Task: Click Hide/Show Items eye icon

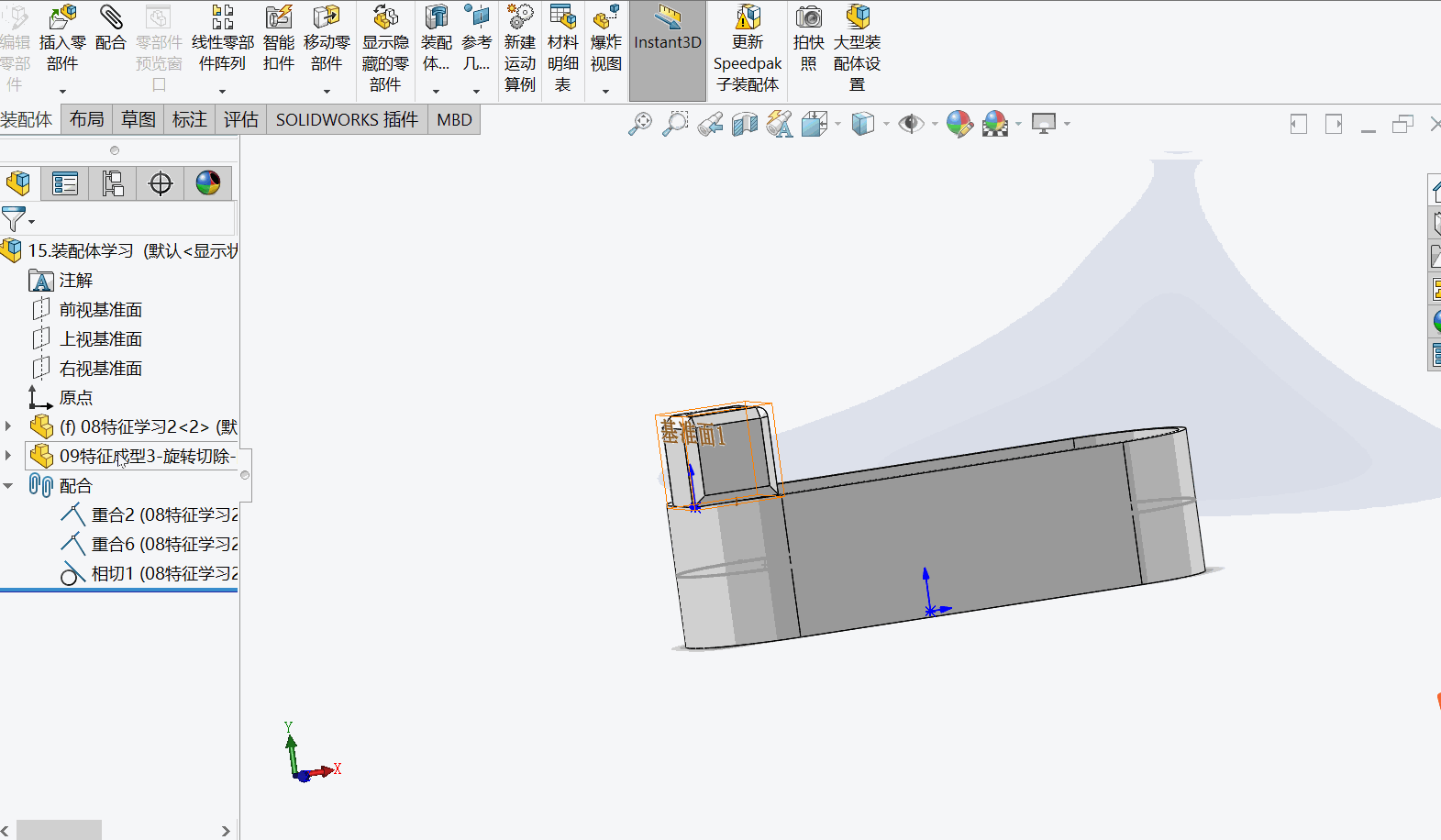Action: click(x=911, y=124)
